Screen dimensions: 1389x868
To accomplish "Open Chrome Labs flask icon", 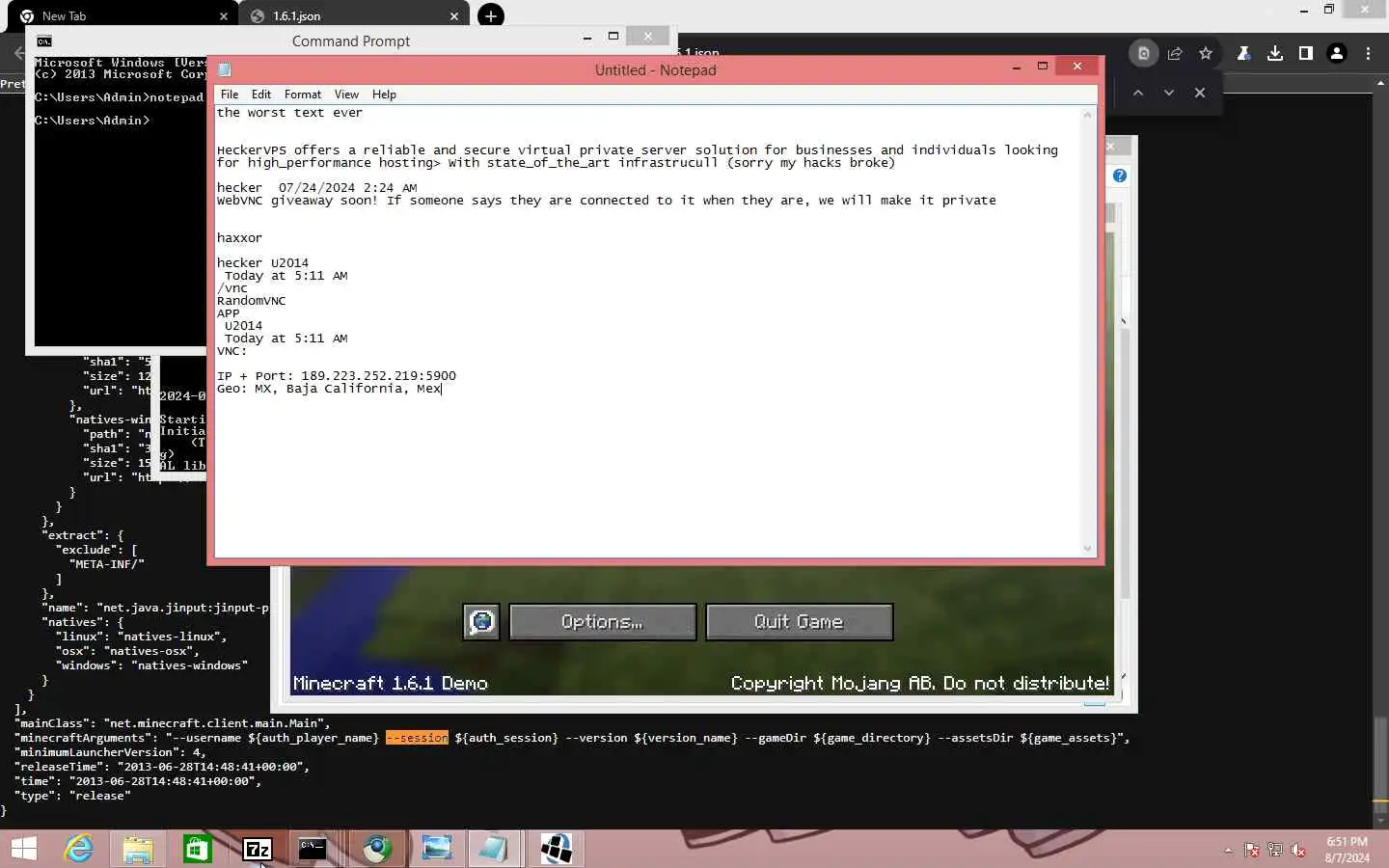I will coord(1244,53).
